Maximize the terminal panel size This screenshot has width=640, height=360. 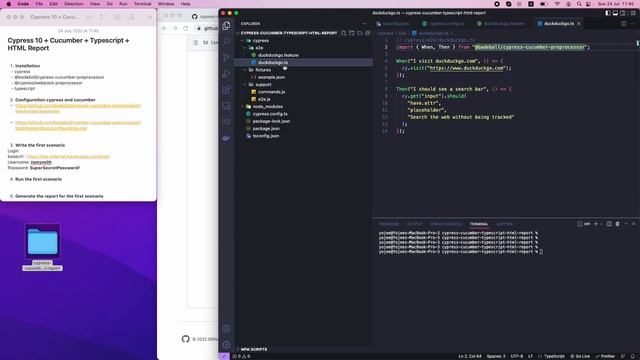coord(626,224)
